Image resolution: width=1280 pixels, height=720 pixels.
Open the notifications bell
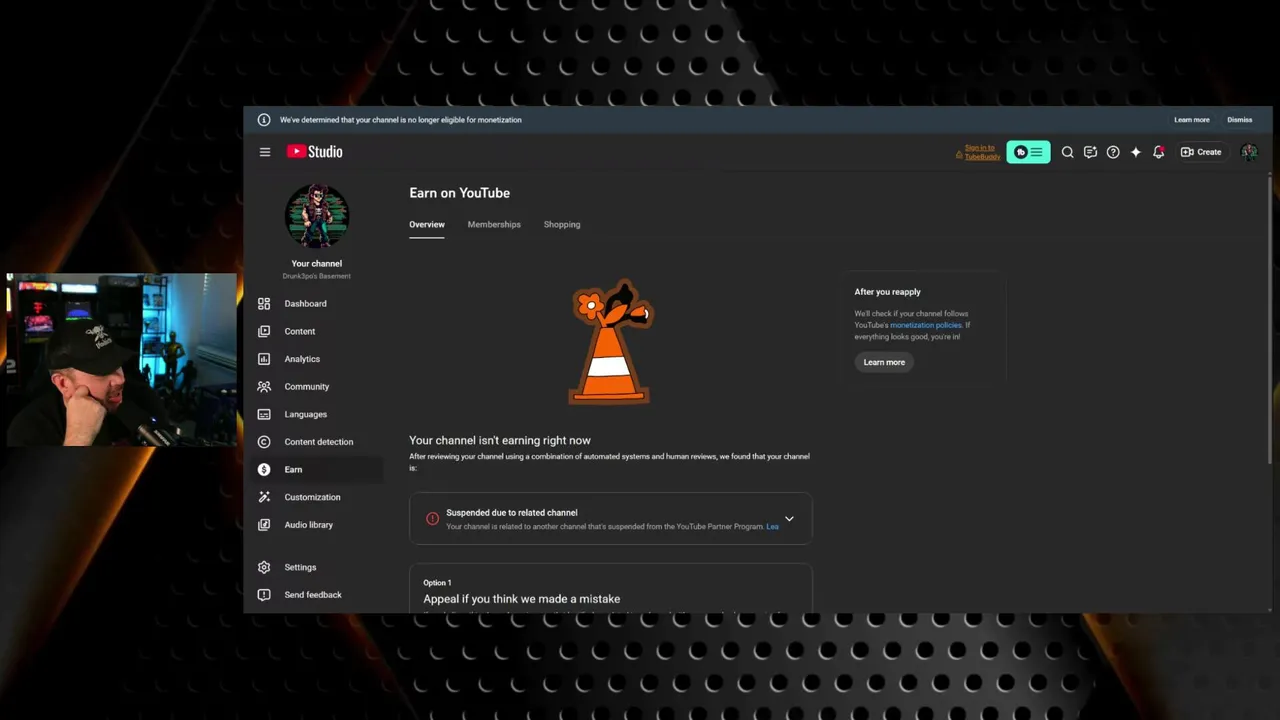[x=1158, y=152]
